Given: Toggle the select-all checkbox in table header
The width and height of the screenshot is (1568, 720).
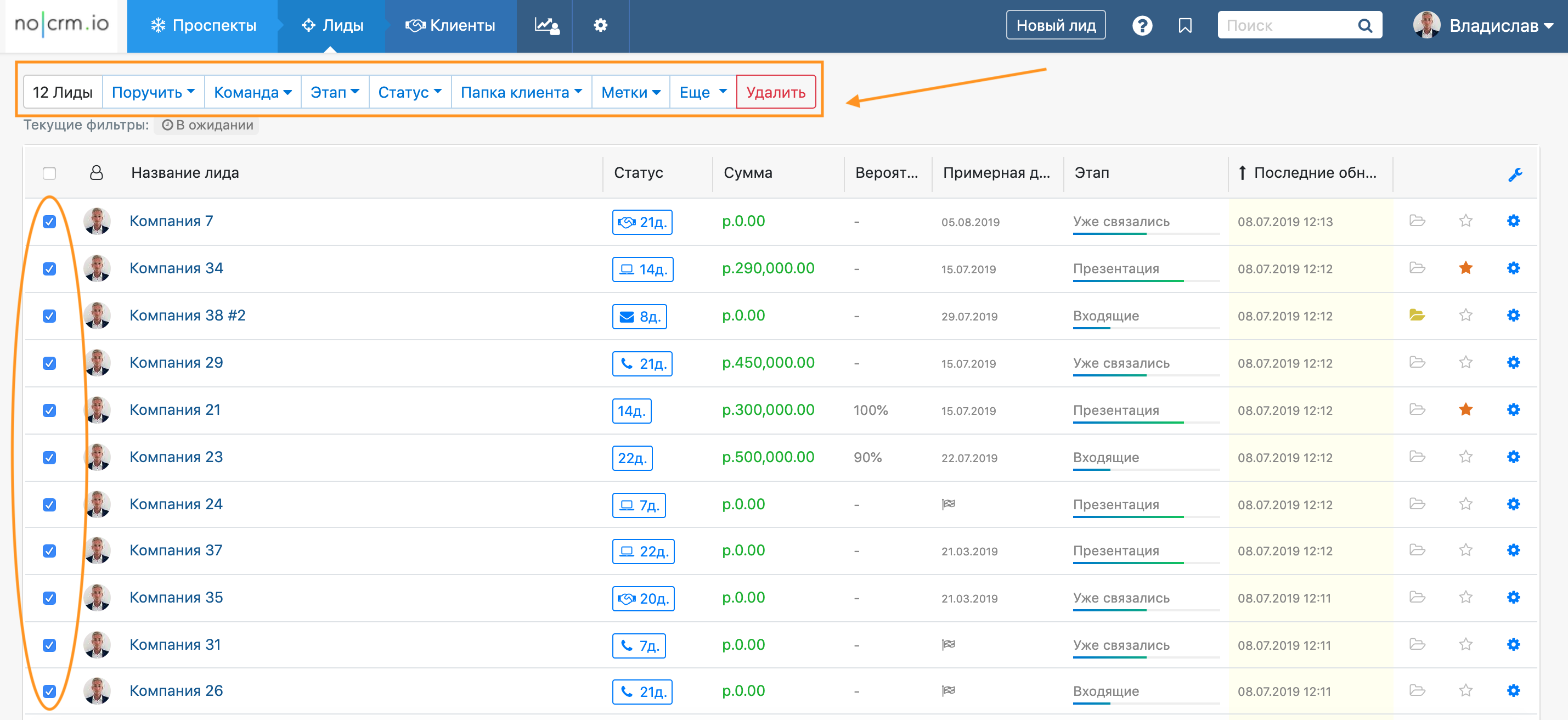Looking at the screenshot, I should [x=49, y=173].
